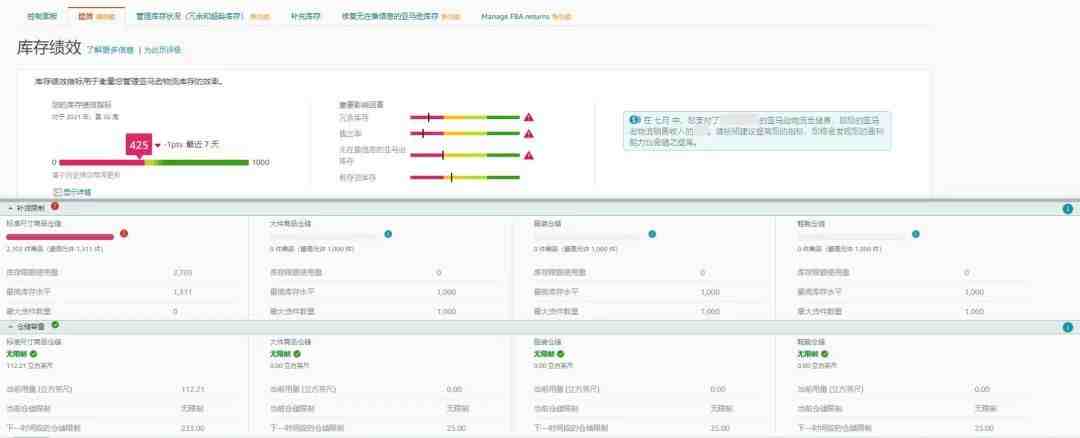The image size is (1080, 438).
Task: Click the info icon beside the 服装仓储 restock bar
Action: pyautogui.click(x=652, y=234)
